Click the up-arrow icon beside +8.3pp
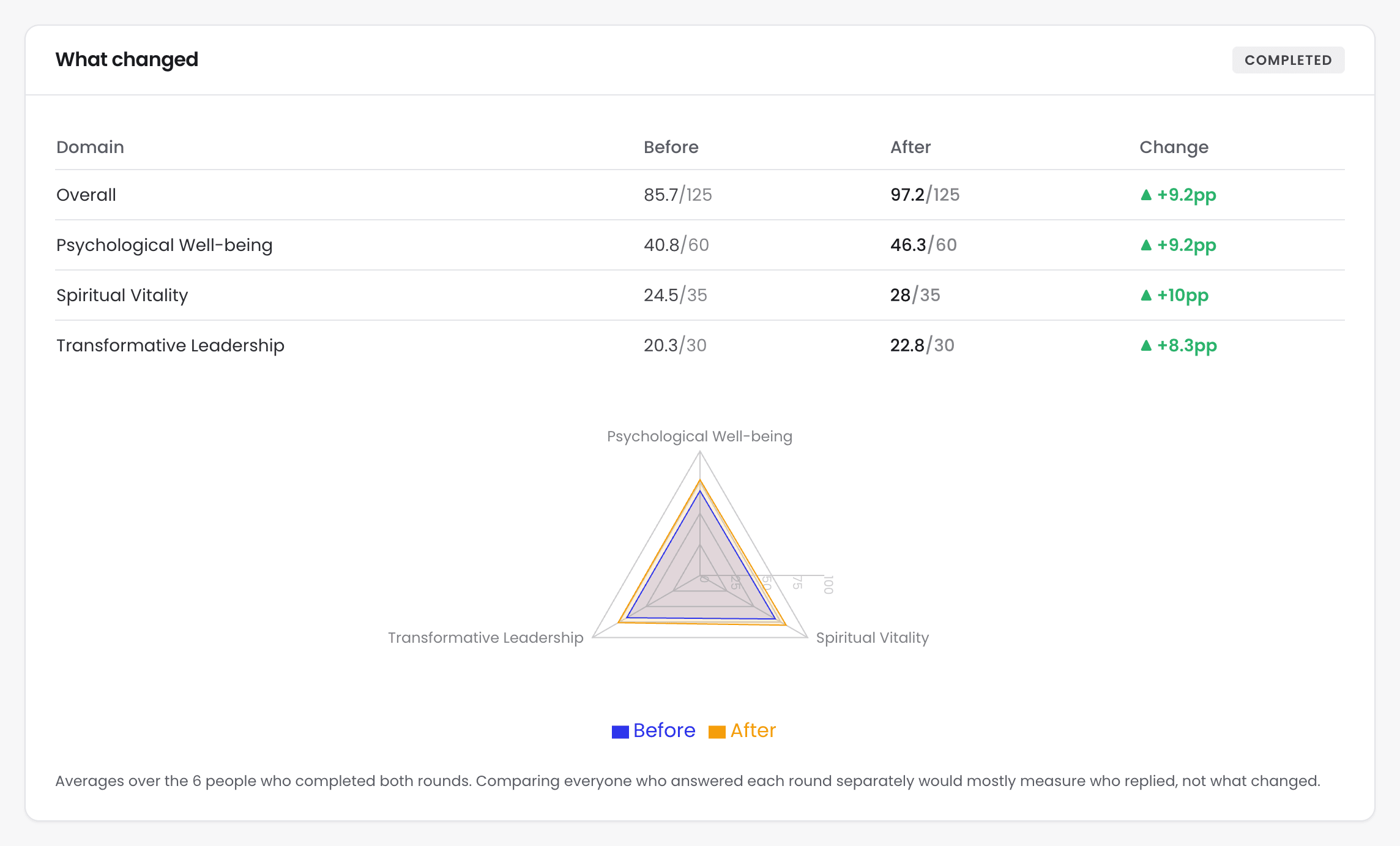1400x846 pixels. pos(1146,345)
